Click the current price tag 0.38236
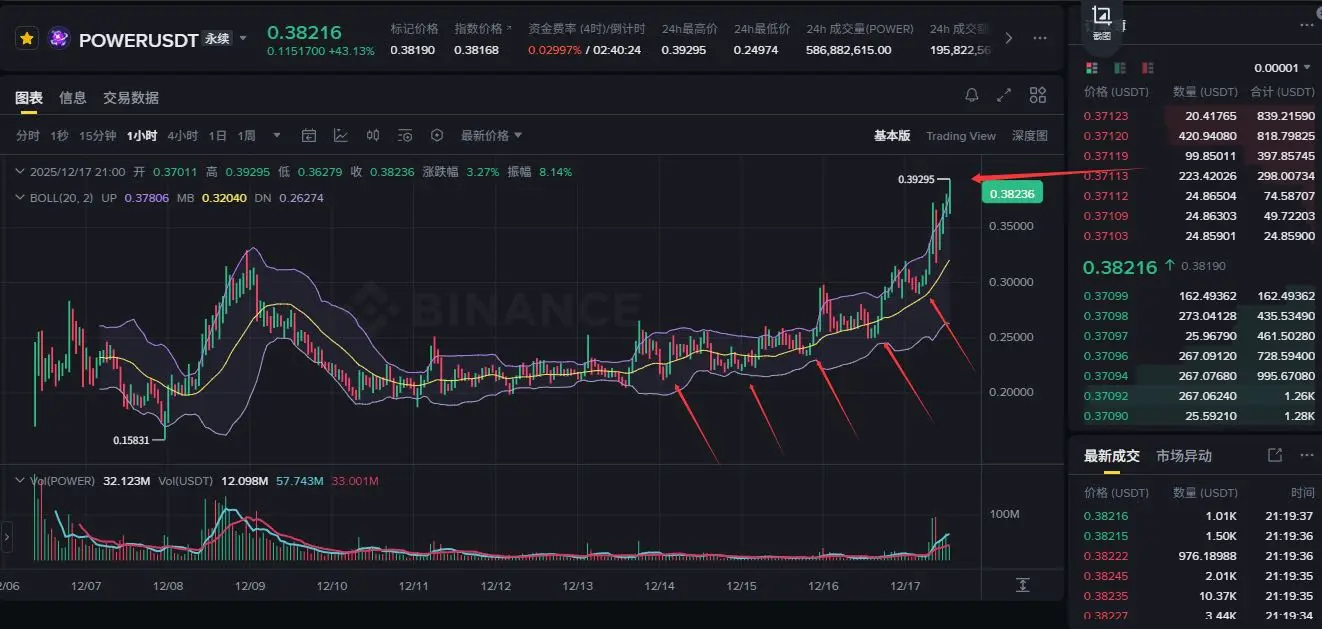The height and width of the screenshot is (629, 1322). [1012, 194]
